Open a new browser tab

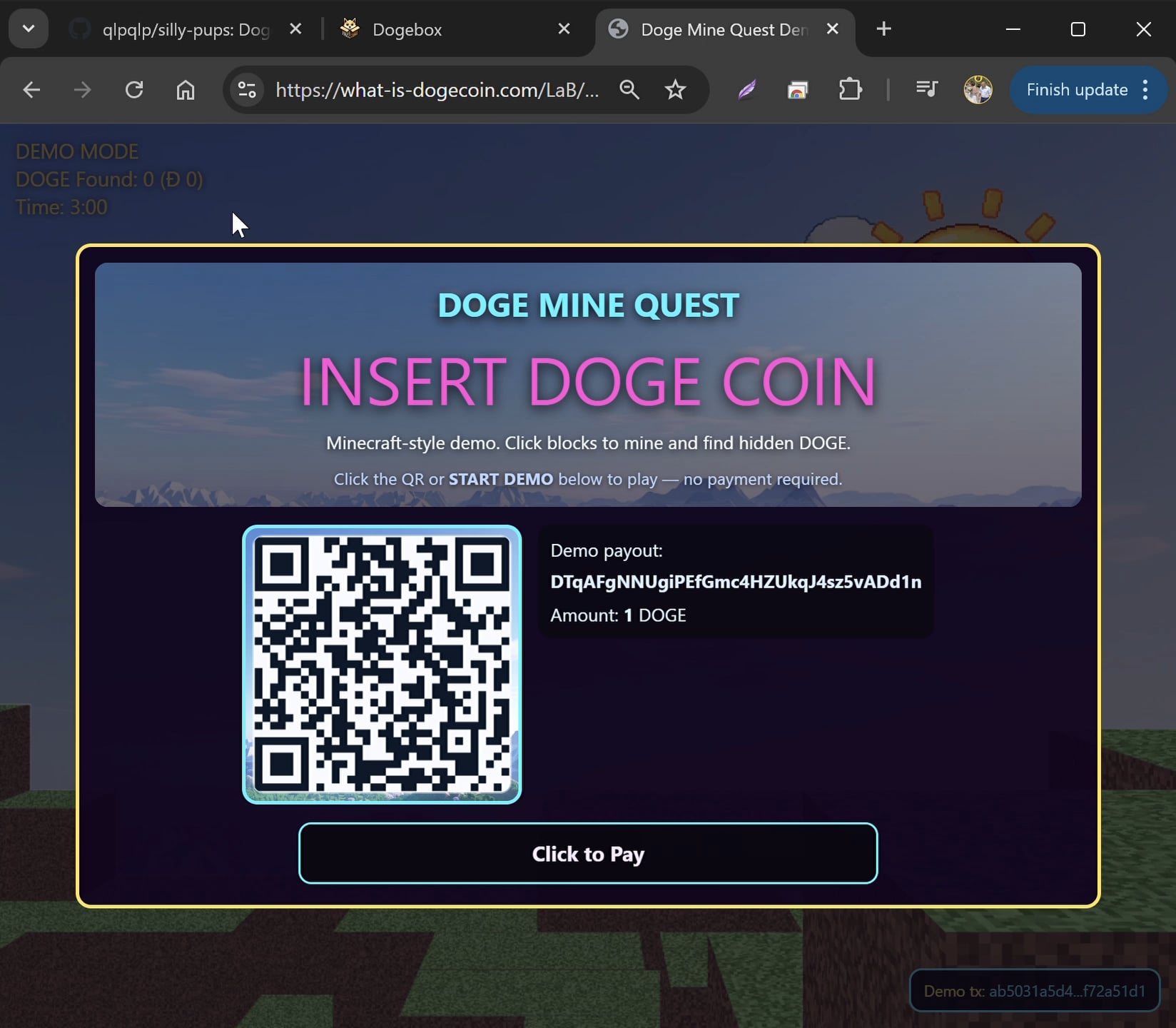tap(883, 29)
